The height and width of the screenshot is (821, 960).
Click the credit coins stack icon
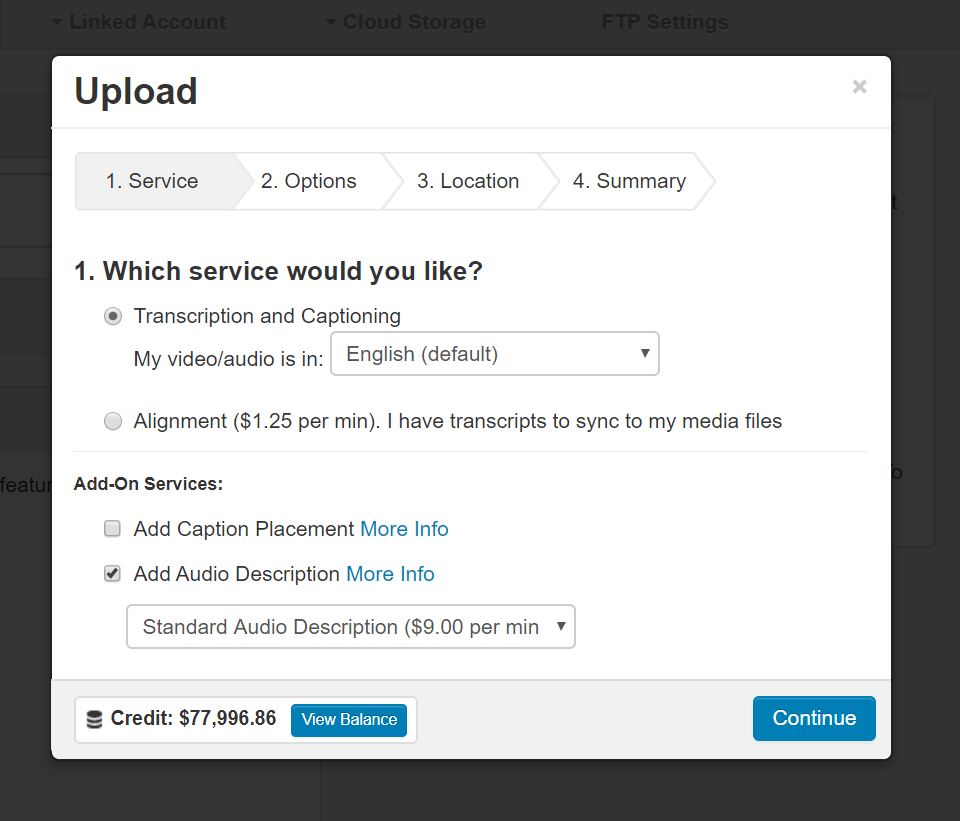[x=95, y=720]
